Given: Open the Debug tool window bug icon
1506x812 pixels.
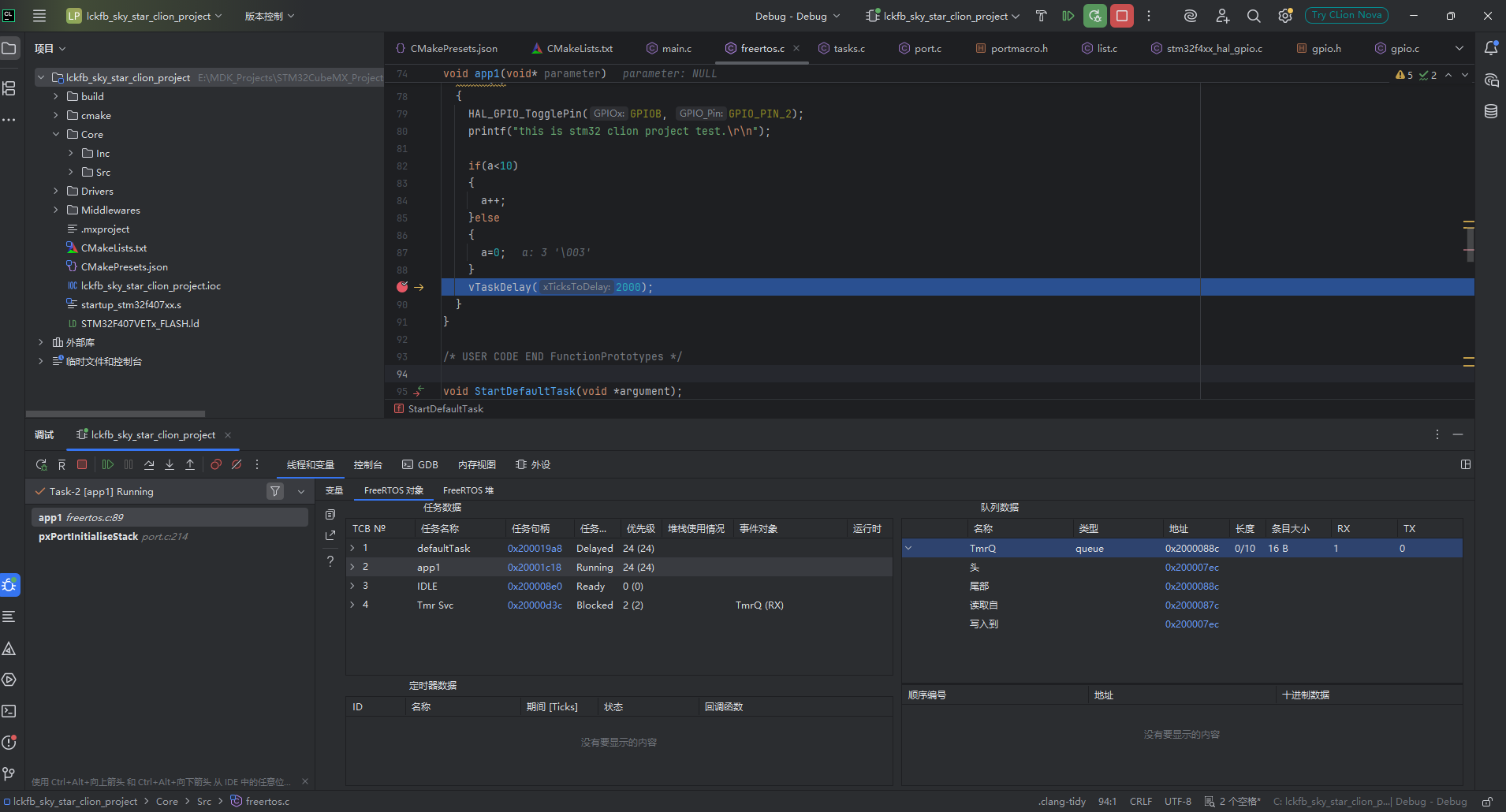Looking at the screenshot, I should point(9,585).
